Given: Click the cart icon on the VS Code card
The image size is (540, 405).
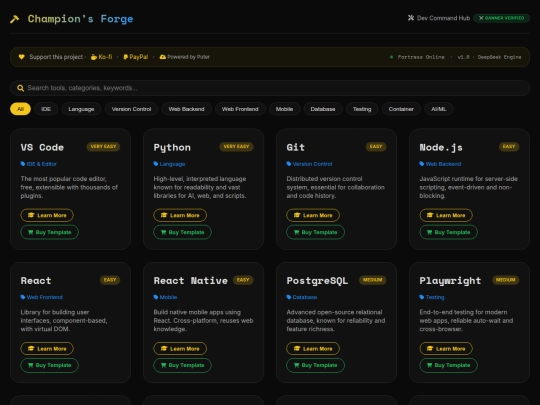Looking at the screenshot, I should [30, 232].
